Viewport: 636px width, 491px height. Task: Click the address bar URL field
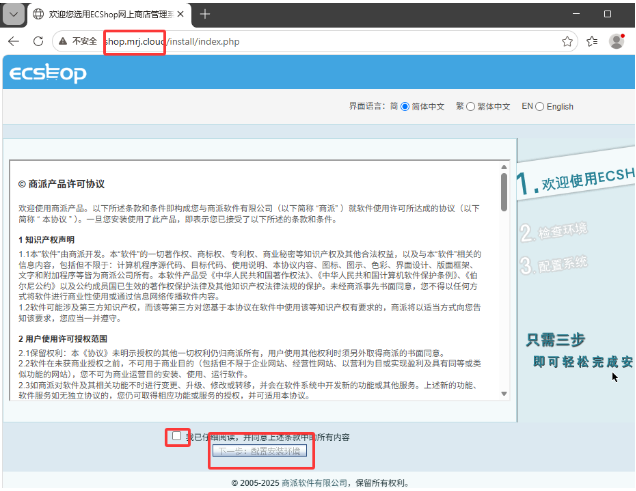click(x=314, y=41)
